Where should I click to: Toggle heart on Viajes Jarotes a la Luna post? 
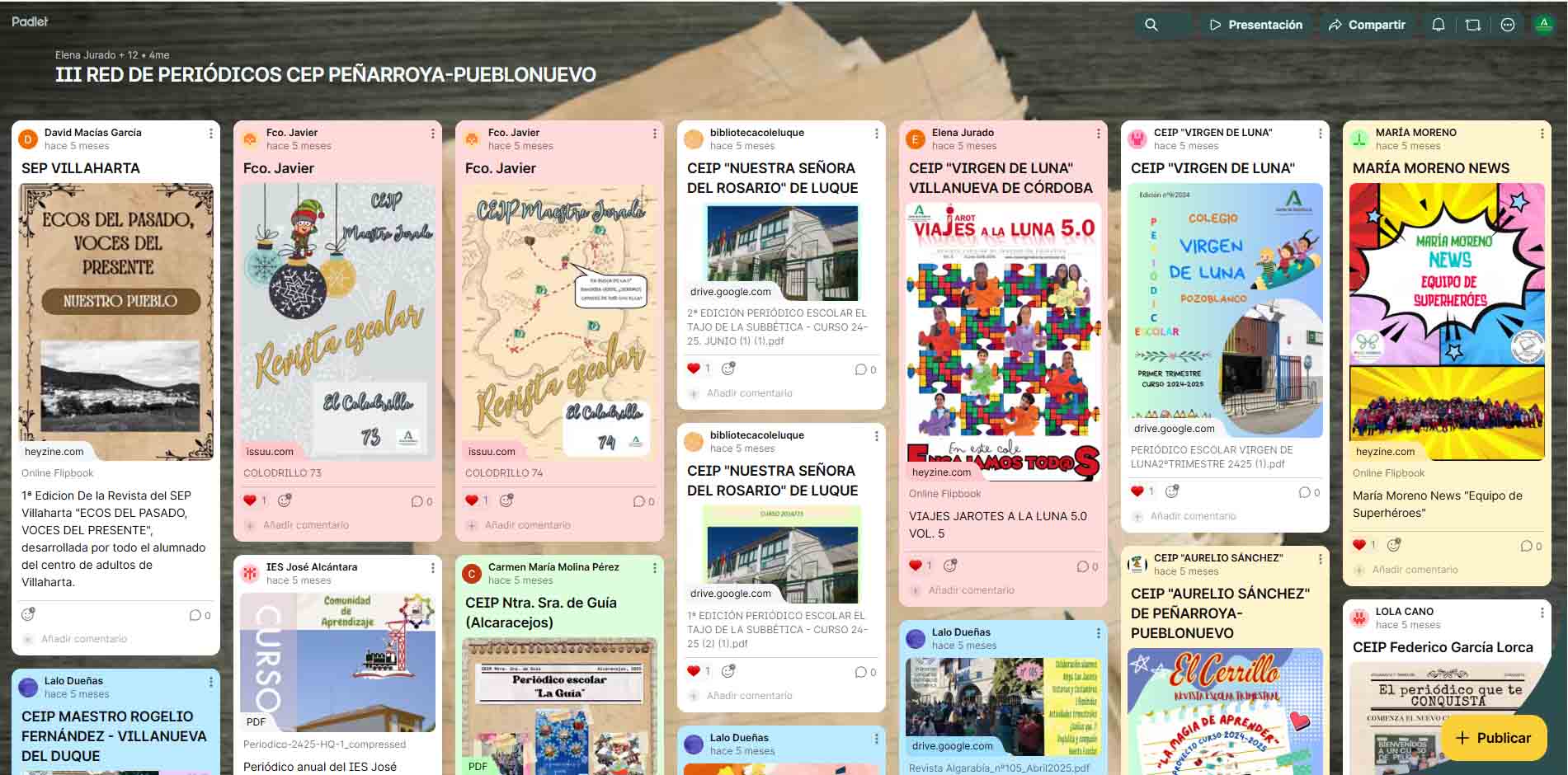916,566
